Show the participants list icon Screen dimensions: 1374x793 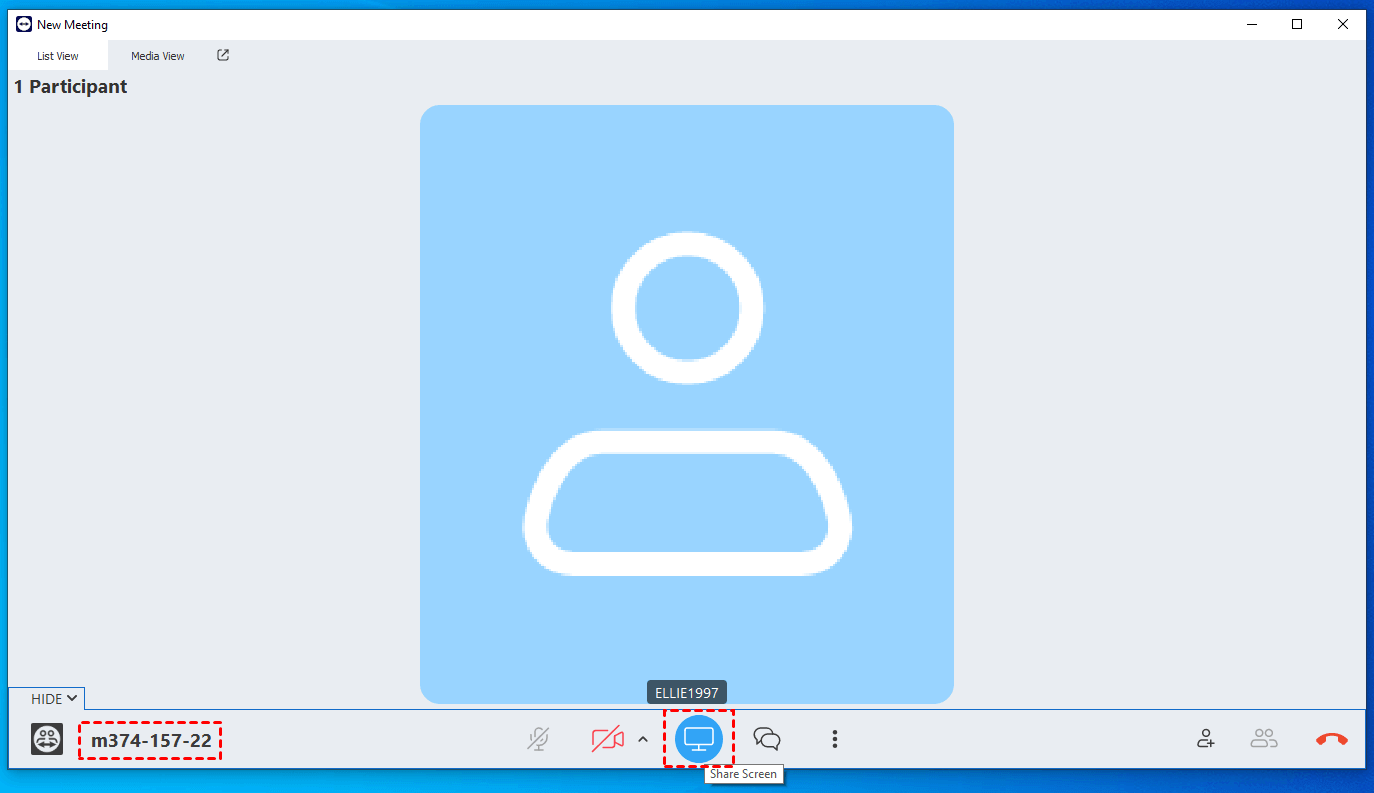coord(1264,739)
